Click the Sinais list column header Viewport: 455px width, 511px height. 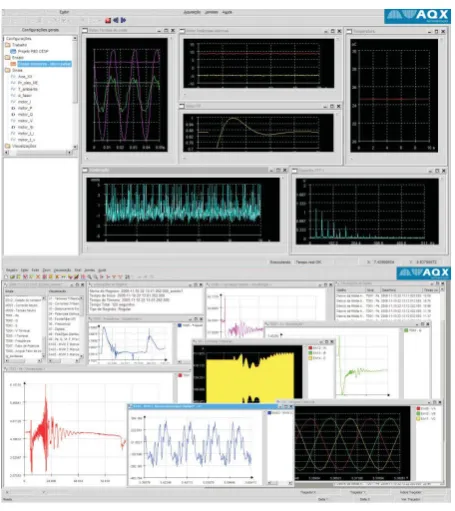pos(25,291)
